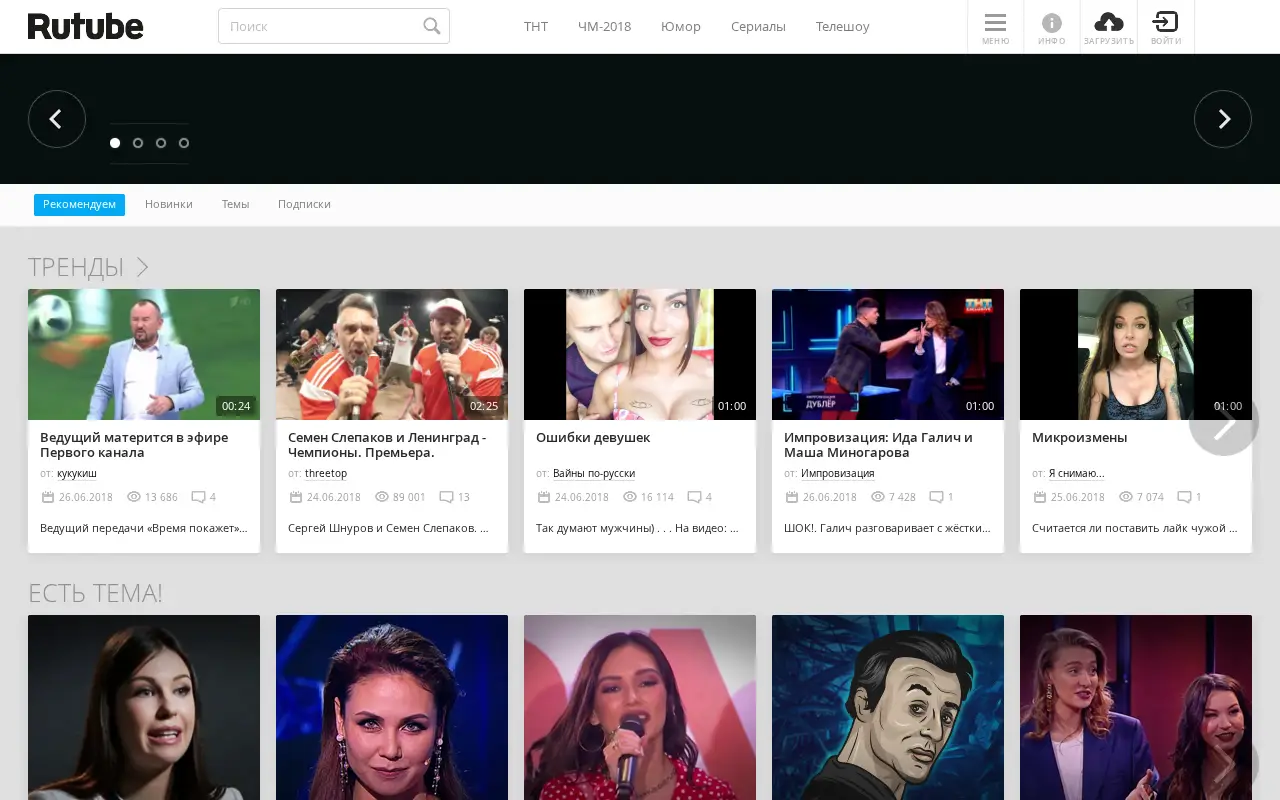This screenshot has height=800, width=1280.
Task: Click comments icon on Семен Слепаков card
Action: click(446, 497)
